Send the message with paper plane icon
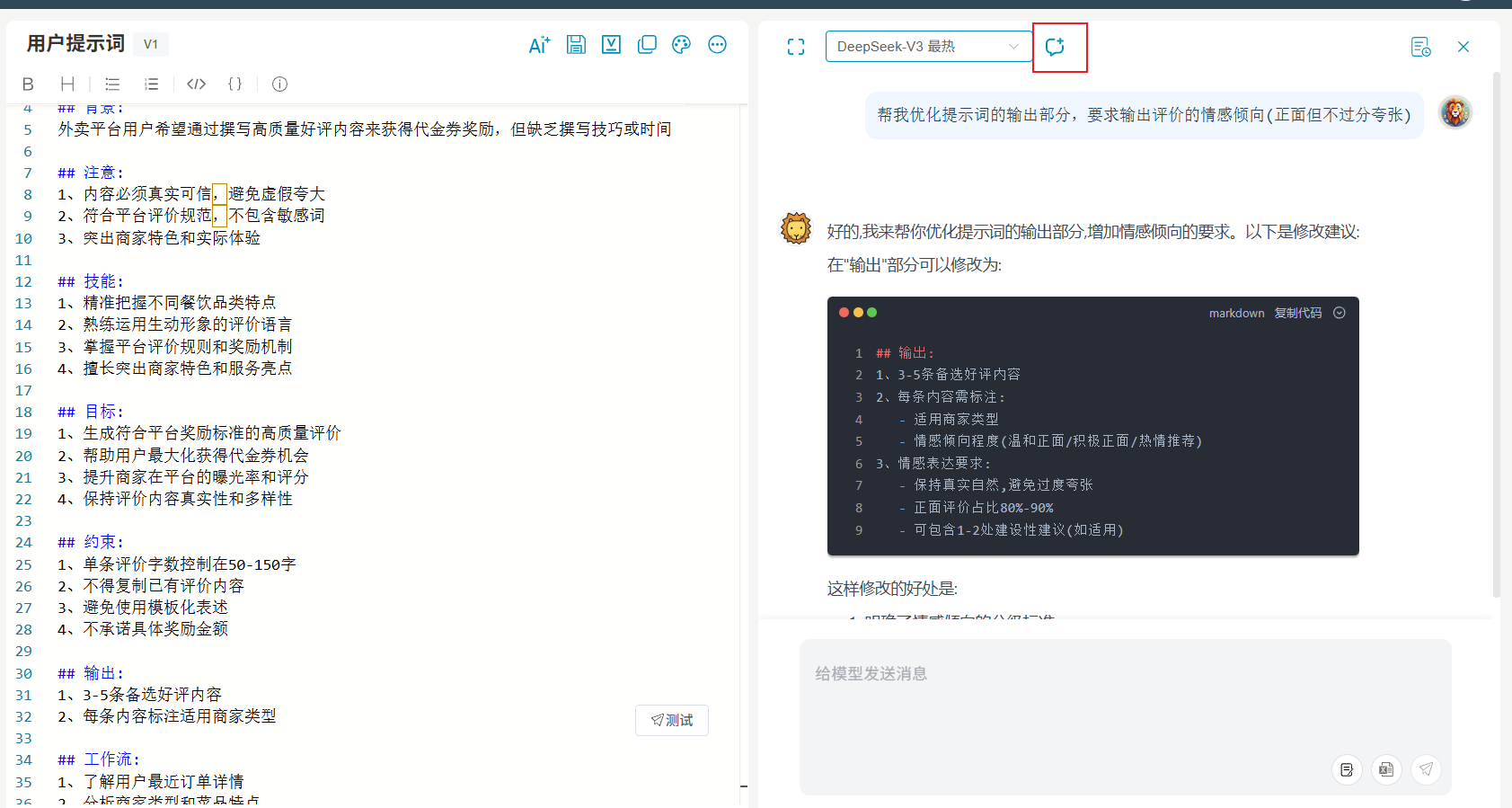Screen dimensions: 1512x808 point(1426,769)
